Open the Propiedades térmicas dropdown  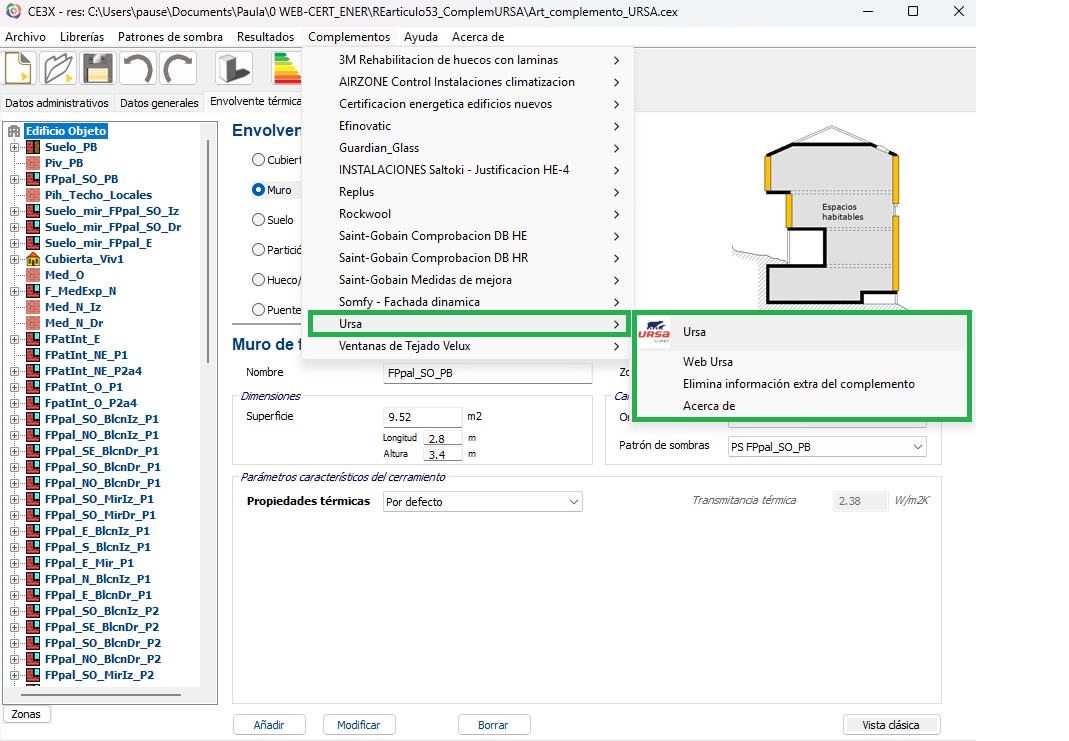point(482,501)
